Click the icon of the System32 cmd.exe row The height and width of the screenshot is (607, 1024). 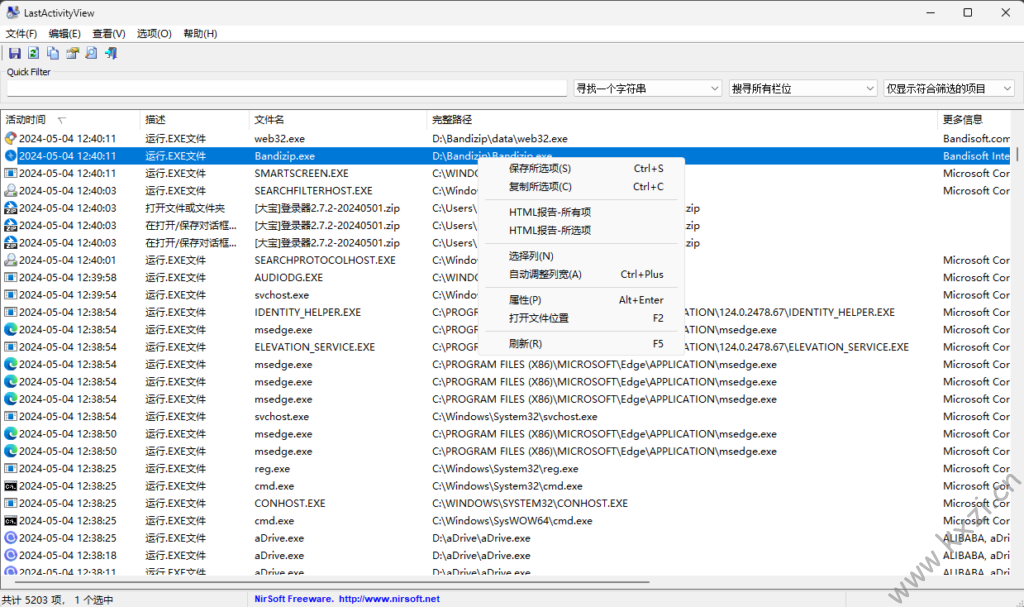tap(10, 486)
